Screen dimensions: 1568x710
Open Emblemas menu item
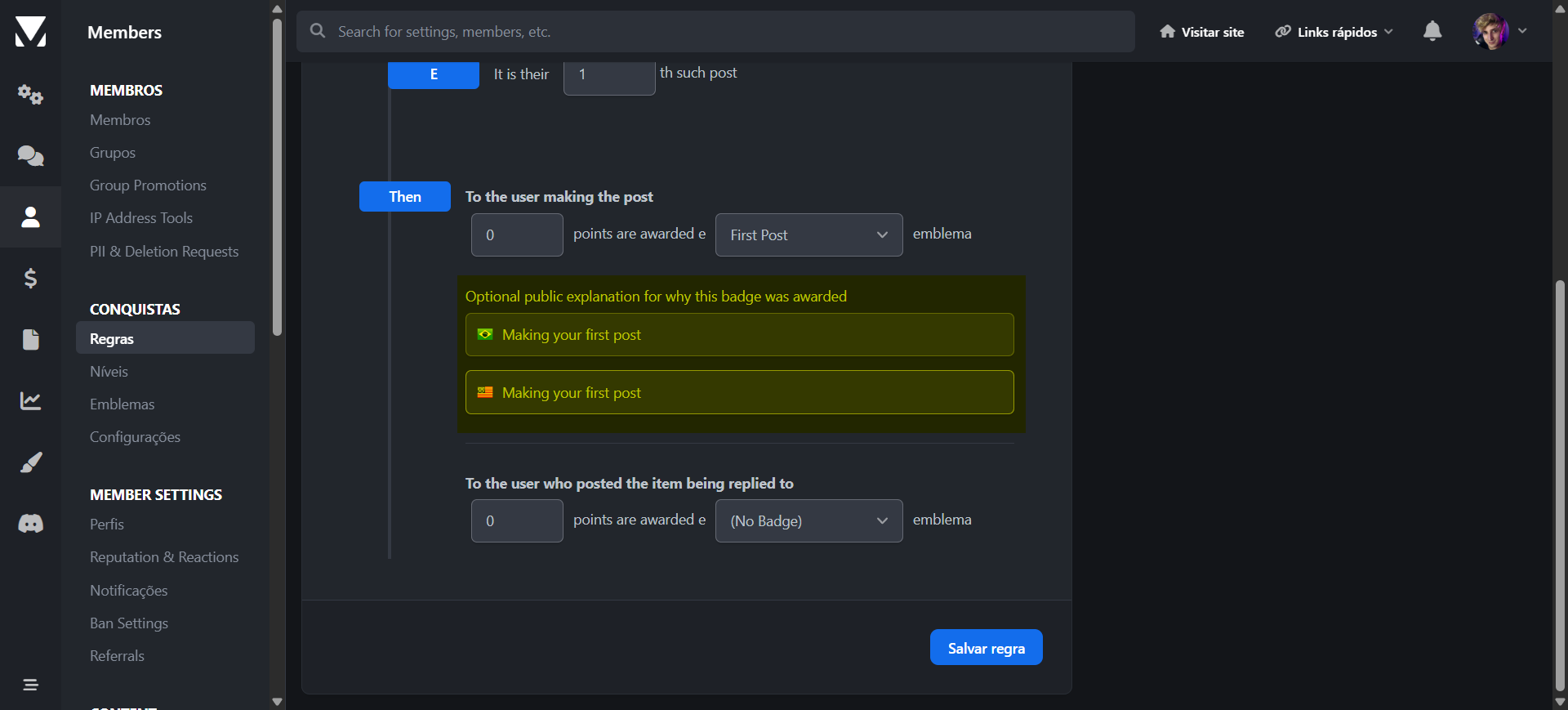(x=122, y=404)
